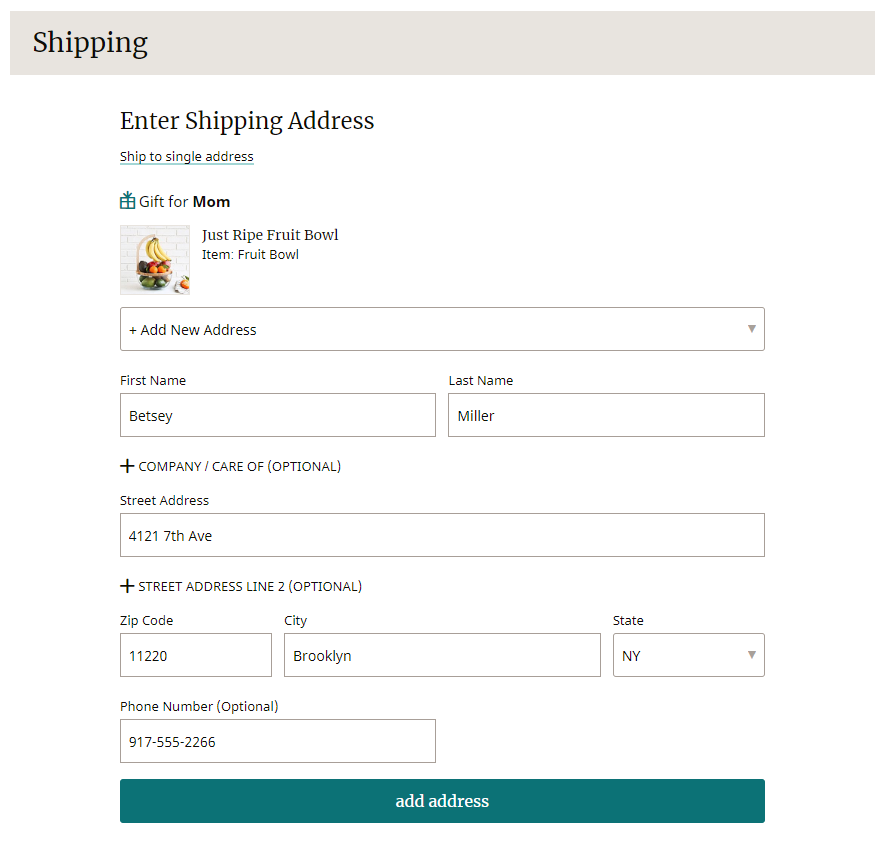Select the Street Address input field
The height and width of the screenshot is (842, 890).
point(442,535)
